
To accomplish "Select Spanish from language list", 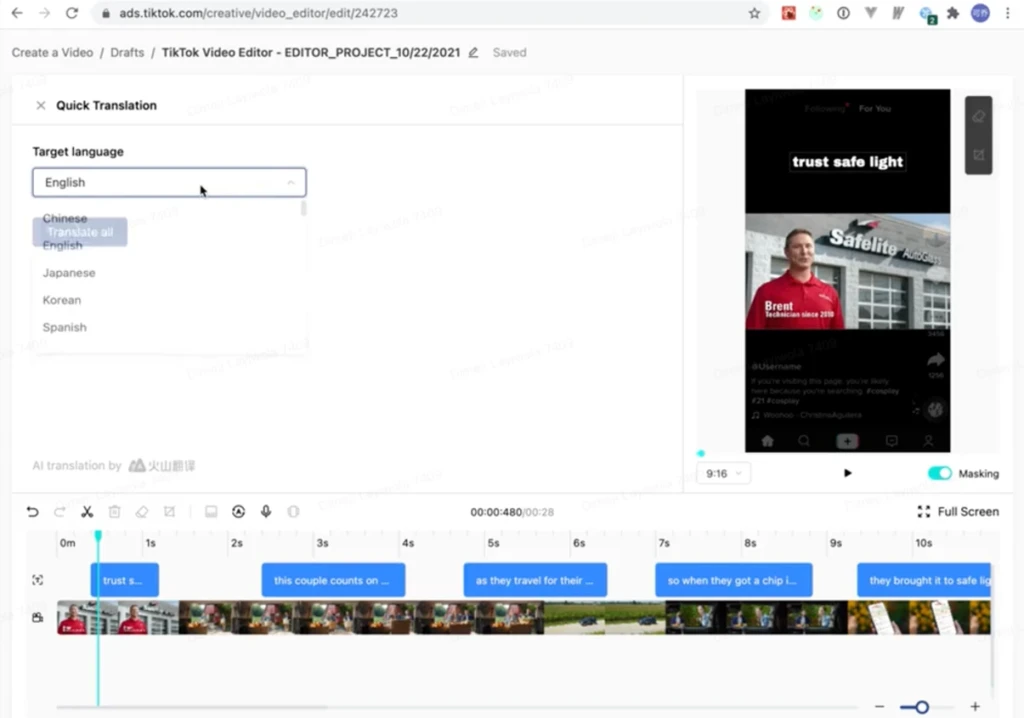I will click(x=65, y=327).
